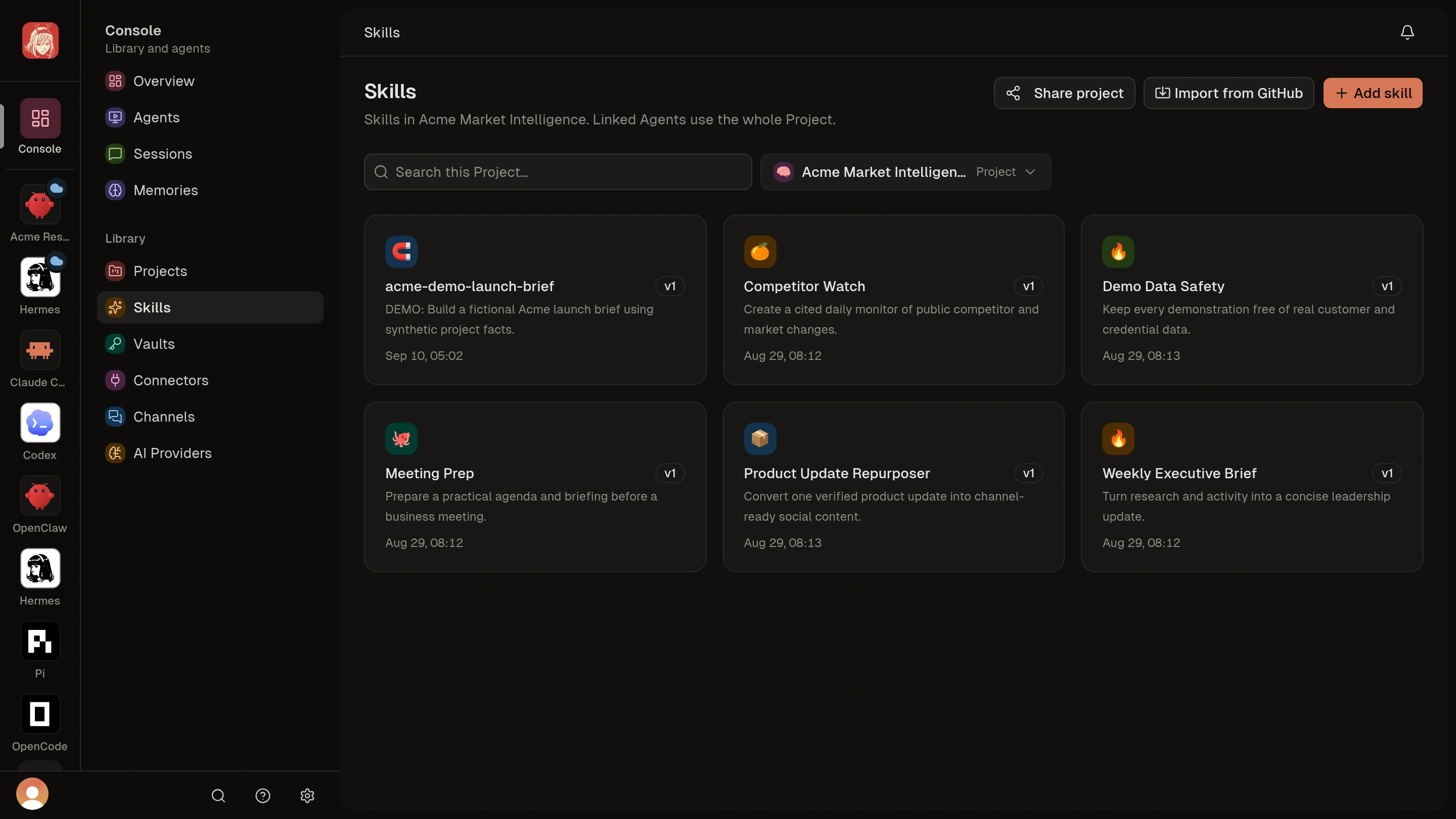The width and height of the screenshot is (1456, 819).
Task: Click the Console rail icon
Action: coord(40,118)
